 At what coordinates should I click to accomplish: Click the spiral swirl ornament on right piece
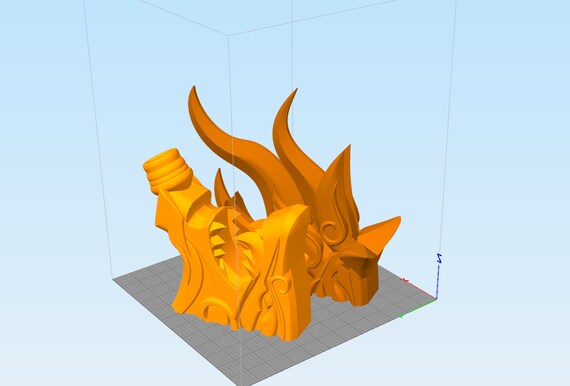point(332,231)
